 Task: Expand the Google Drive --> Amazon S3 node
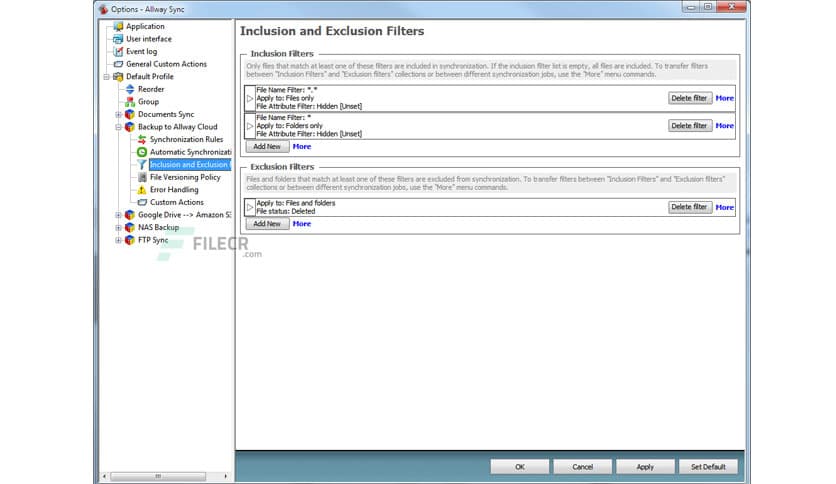(x=118, y=215)
